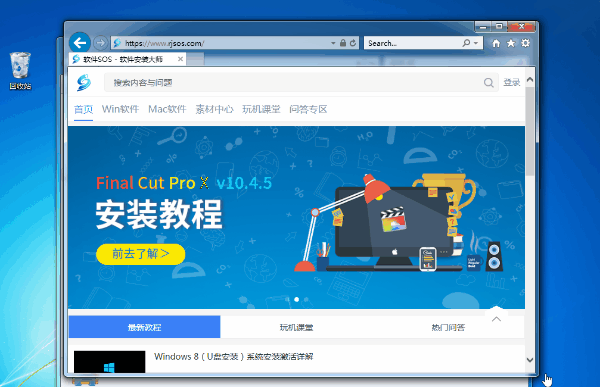Click the forward navigation arrow
Viewport: 600px width, 387px height.
pyautogui.click(x=100, y=42)
